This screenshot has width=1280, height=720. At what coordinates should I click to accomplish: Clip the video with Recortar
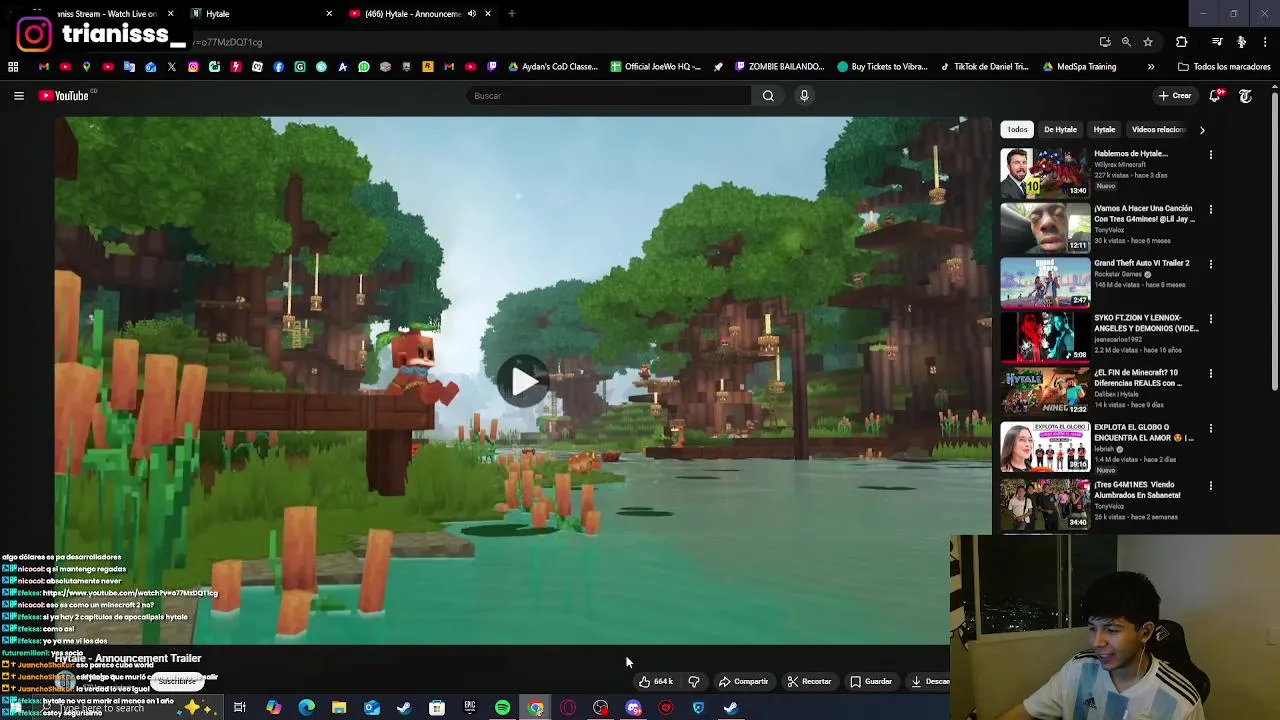(x=809, y=682)
